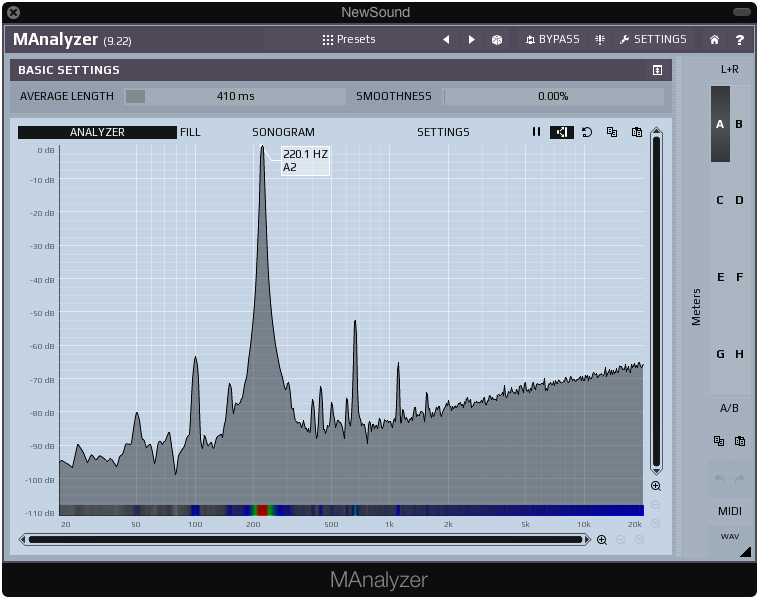This screenshot has height=599, width=759.
Task: Reset the analyzer with the circular arrow icon
Action: point(587,132)
